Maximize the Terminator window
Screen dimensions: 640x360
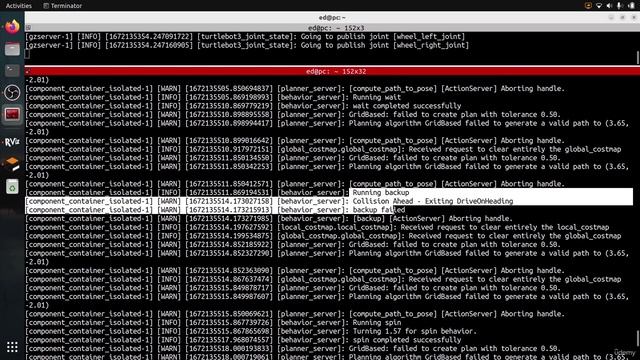pos(622,18)
